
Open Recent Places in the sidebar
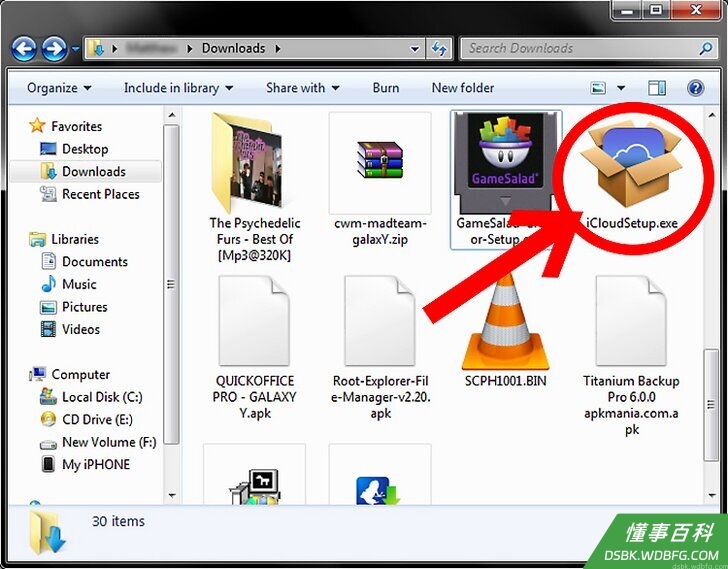point(101,194)
